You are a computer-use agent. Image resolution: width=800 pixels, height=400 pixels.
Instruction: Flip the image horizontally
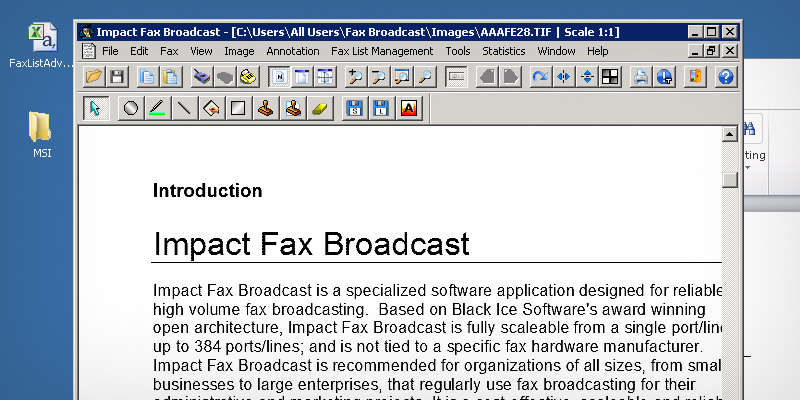(564, 76)
